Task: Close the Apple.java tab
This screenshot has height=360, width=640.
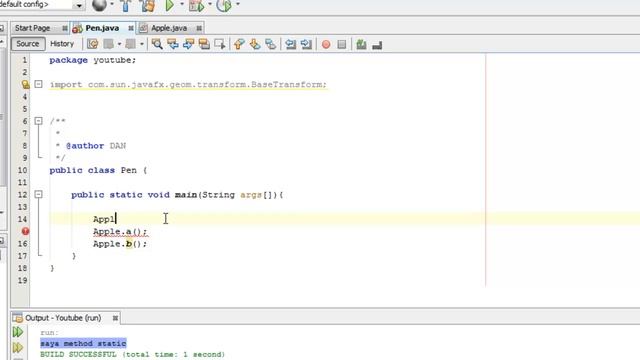Action: click(199, 28)
